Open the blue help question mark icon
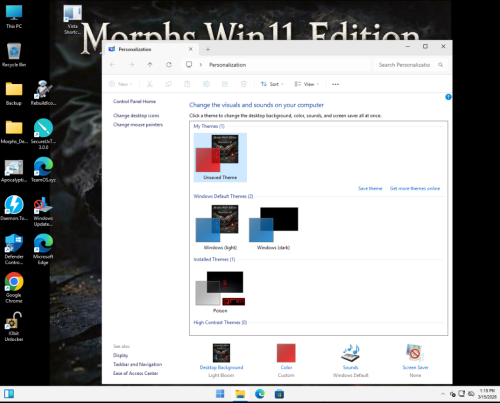Screen dimensions: 500x403 click(x=448, y=97)
